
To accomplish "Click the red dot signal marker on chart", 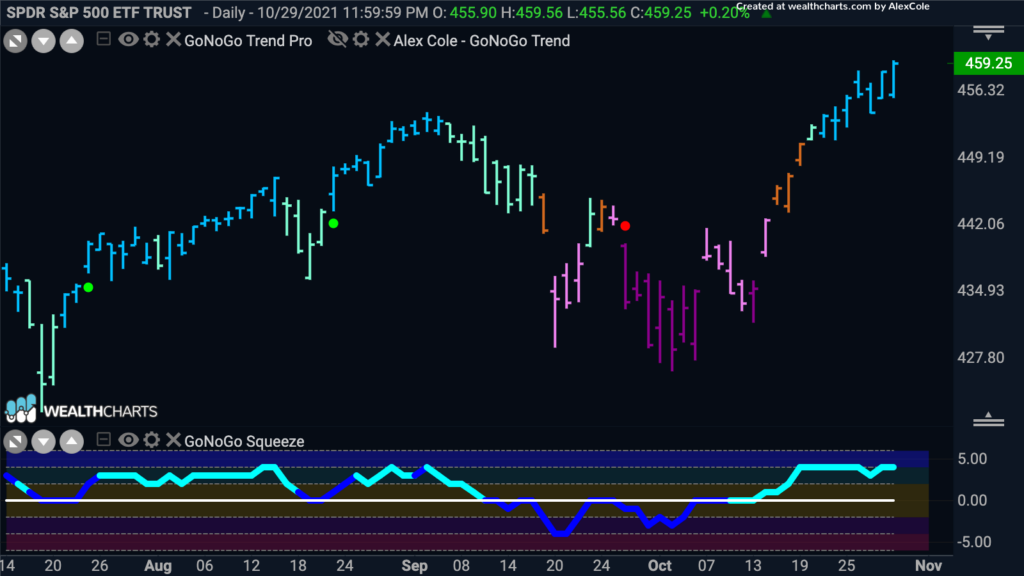I will point(625,226).
